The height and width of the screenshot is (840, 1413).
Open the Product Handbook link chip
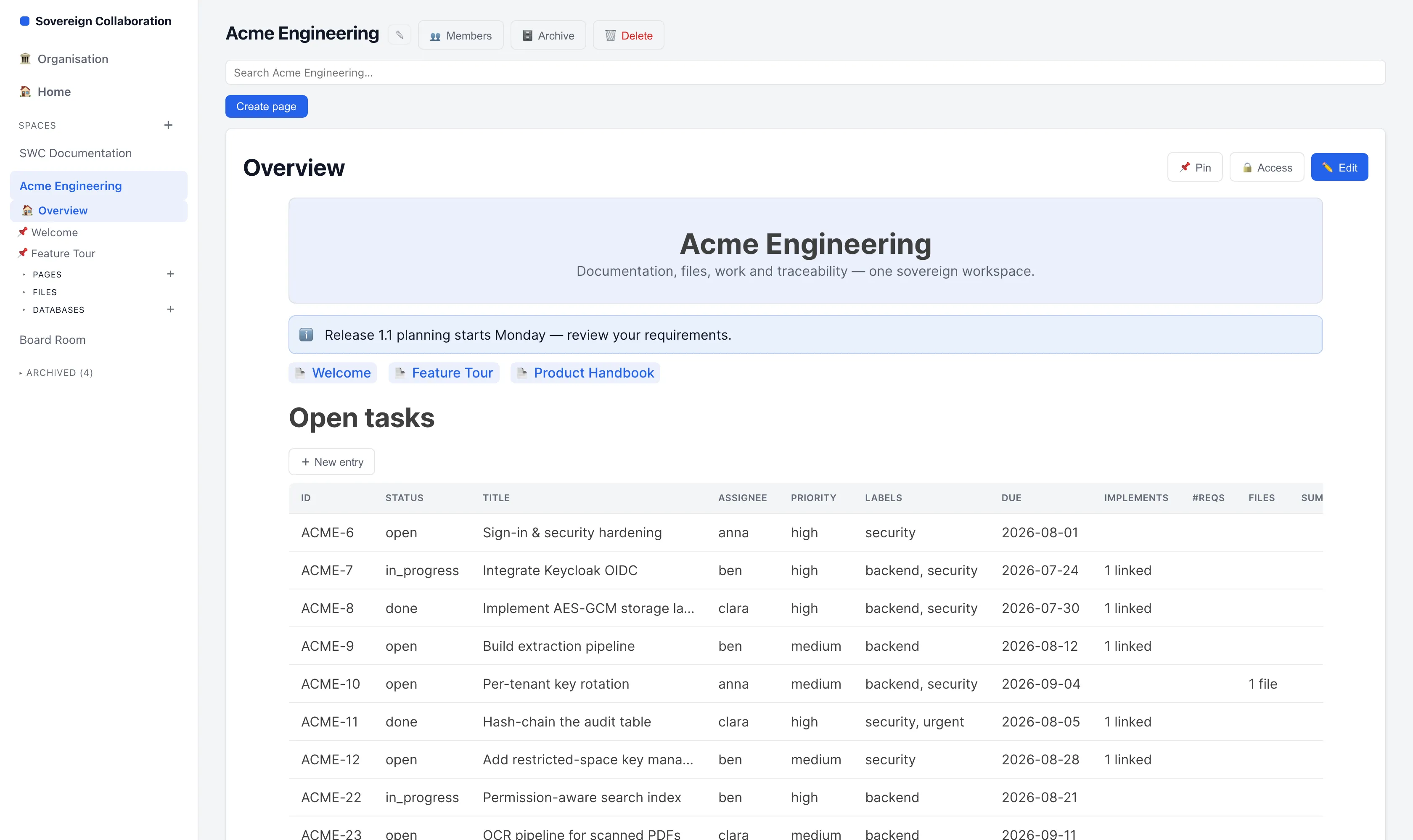(x=585, y=372)
